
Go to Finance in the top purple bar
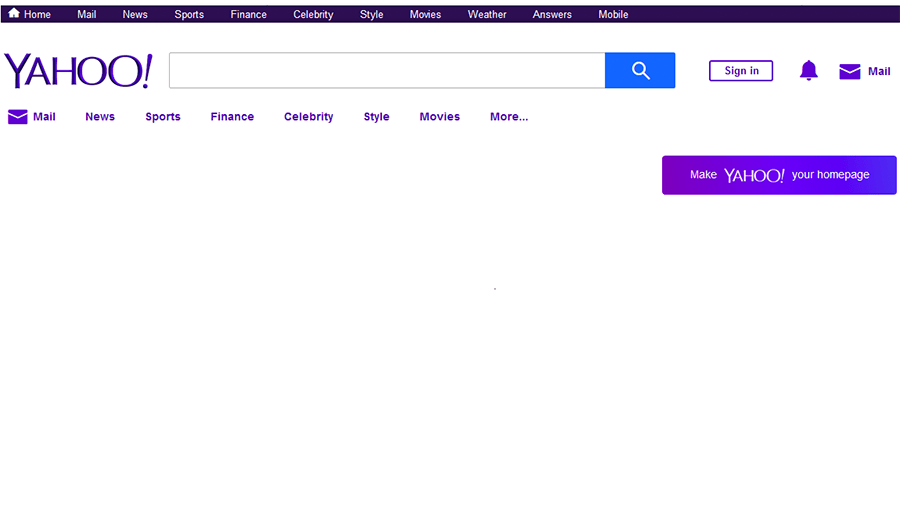(248, 15)
